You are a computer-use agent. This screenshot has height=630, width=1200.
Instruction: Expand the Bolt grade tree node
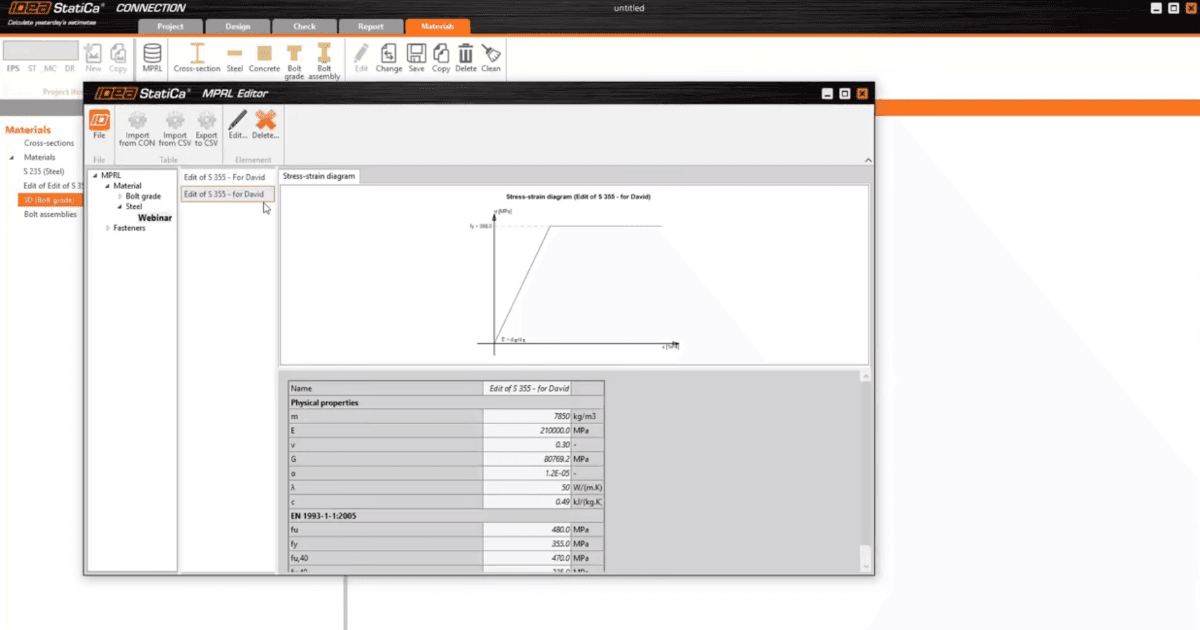pos(120,197)
